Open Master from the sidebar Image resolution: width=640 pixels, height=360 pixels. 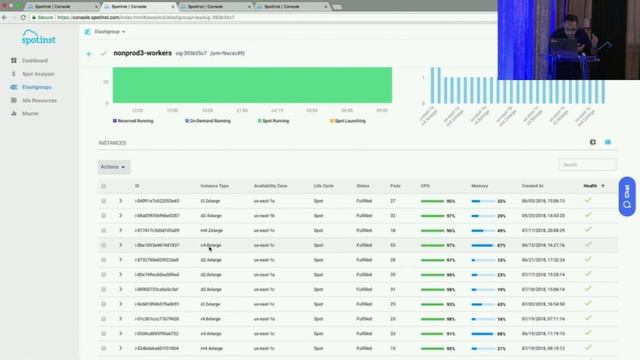click(x=30, y=113)
